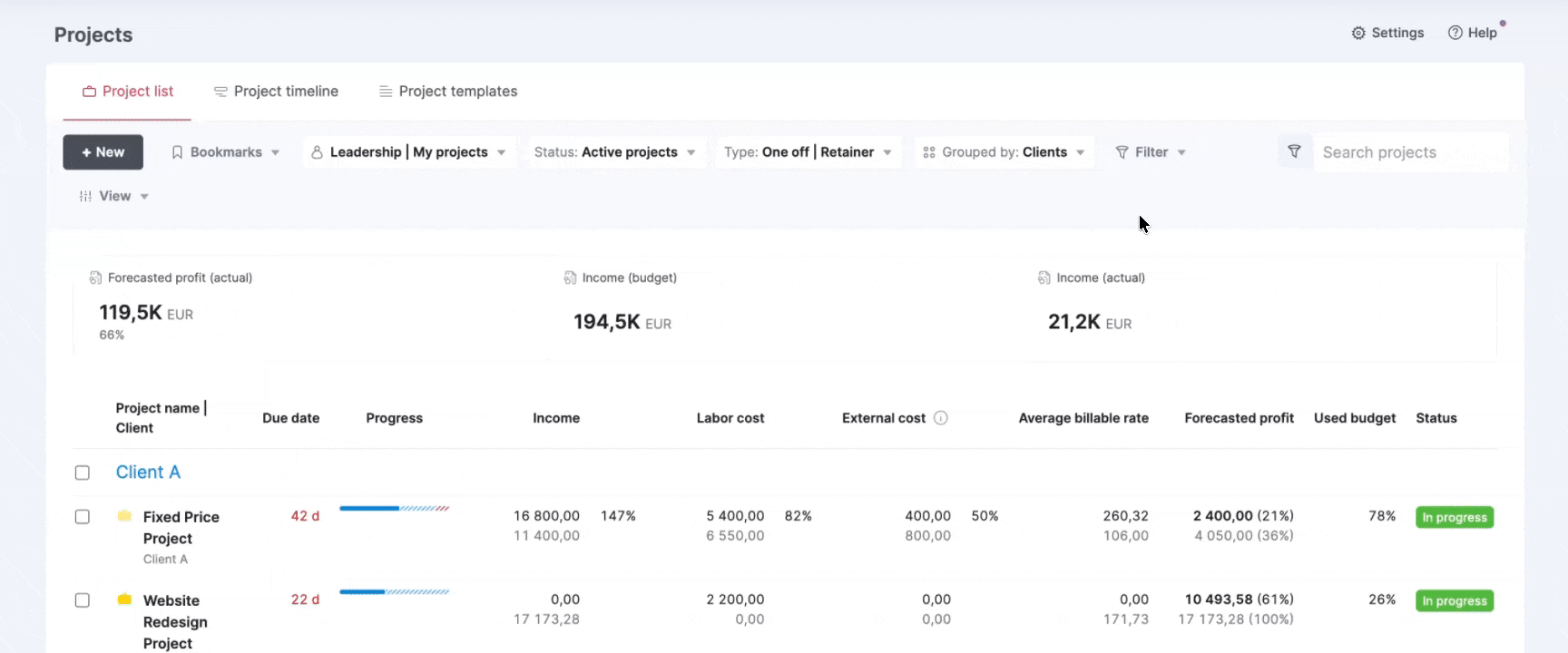The height and width of the screenshot is (653, 1568).
Task: Tick the Fixed Price Project checkbox
Action: [x=83, y=517]
